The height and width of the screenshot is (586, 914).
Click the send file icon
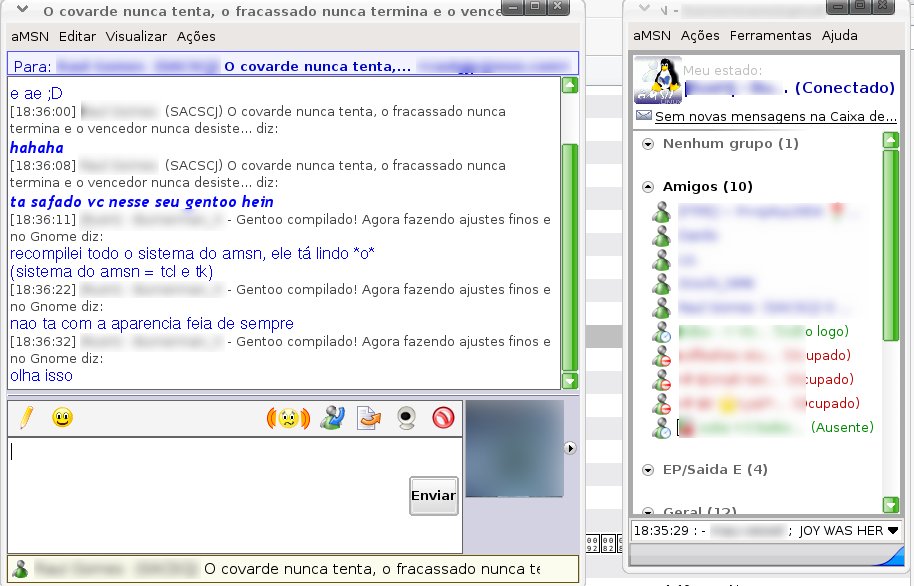(368, 418)
